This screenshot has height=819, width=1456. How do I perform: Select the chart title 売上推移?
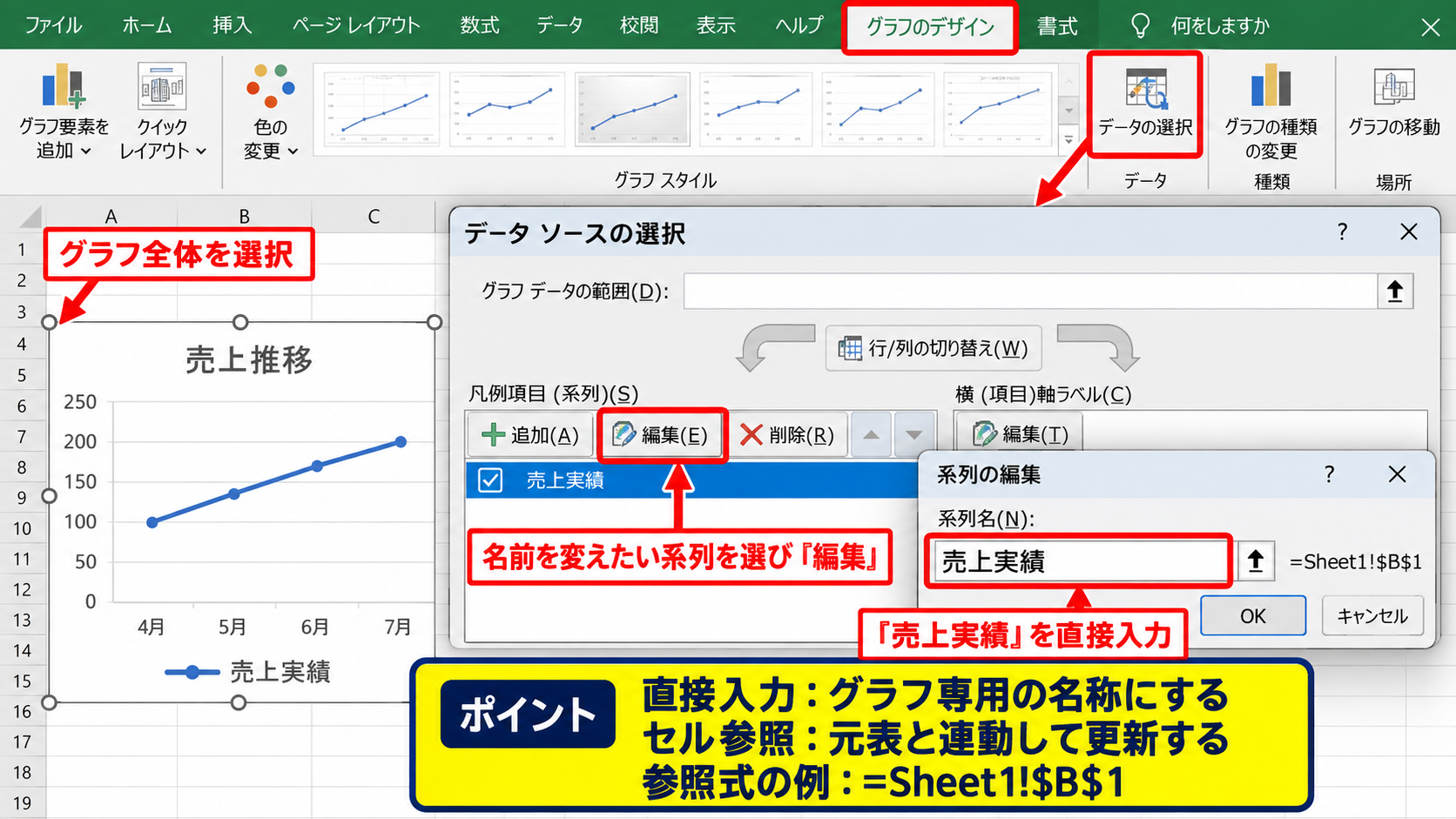[x=248, y=359]
